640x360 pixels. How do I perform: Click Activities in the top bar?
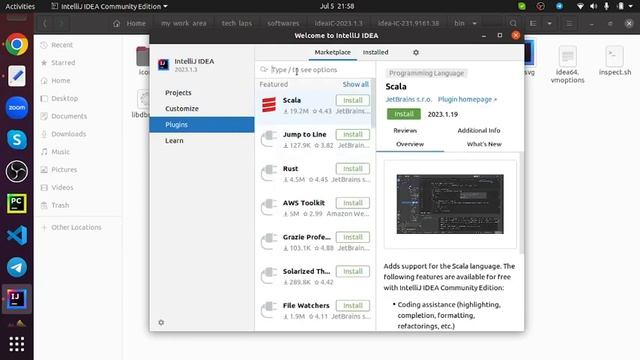point(20,7)
